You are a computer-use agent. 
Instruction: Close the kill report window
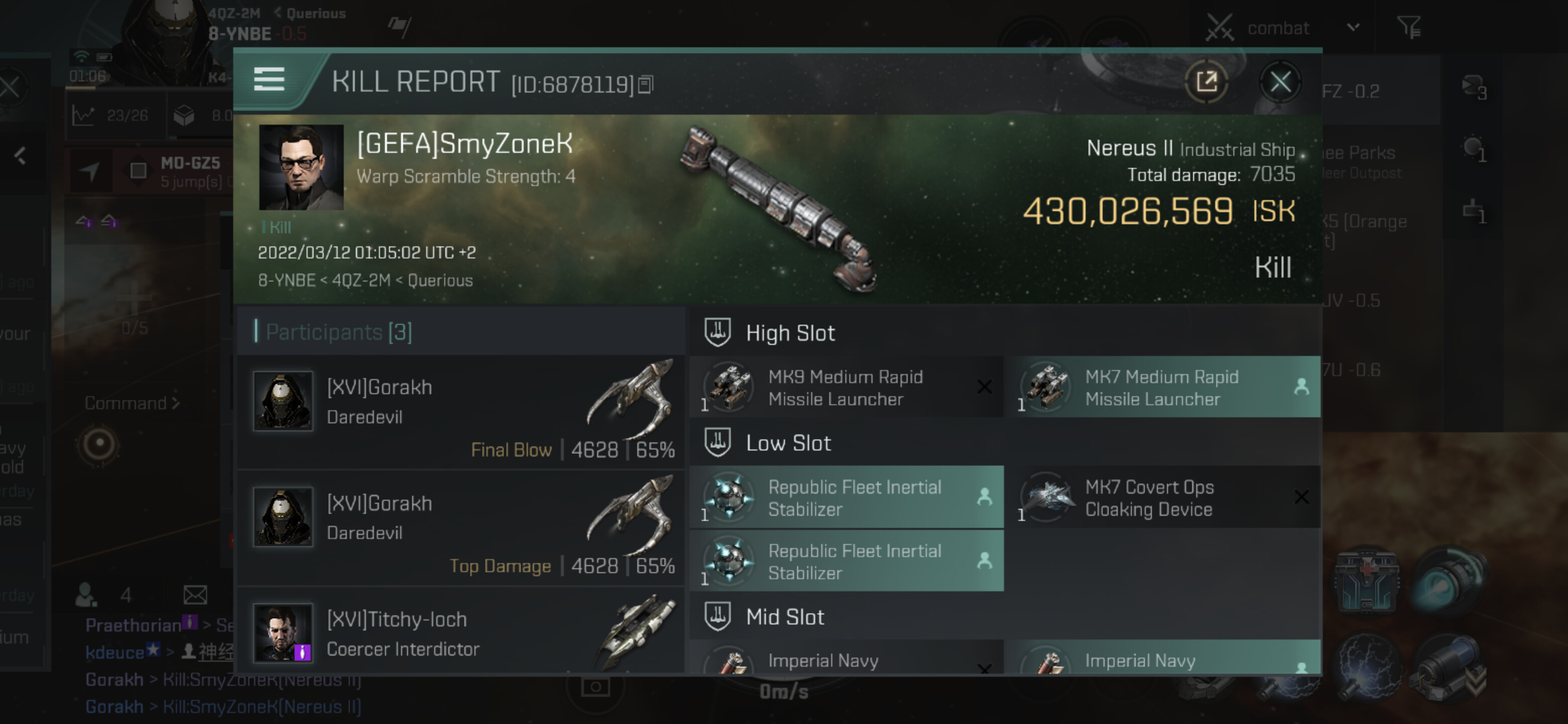click(x=1280, y=81)
